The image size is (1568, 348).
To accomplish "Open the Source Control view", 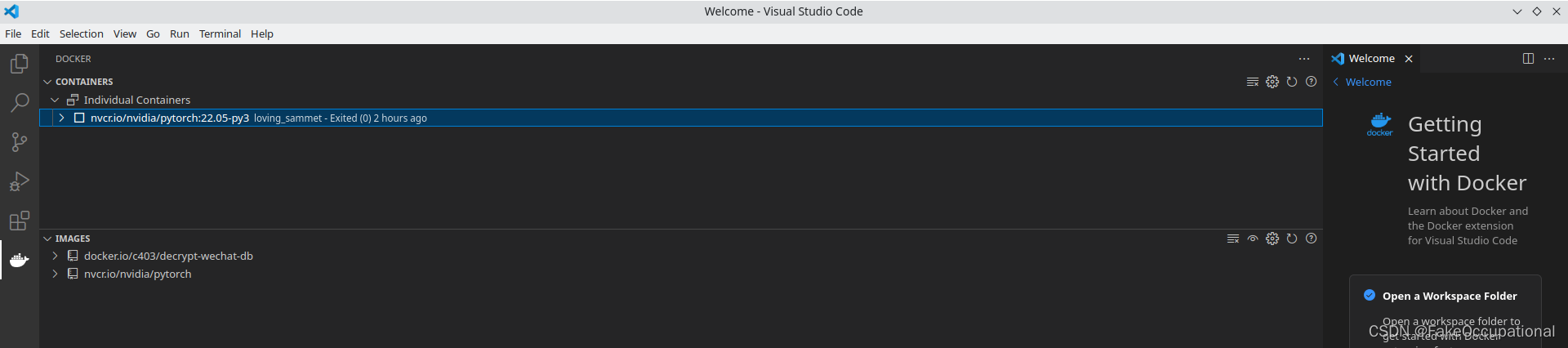I will [x=20, y=142].
